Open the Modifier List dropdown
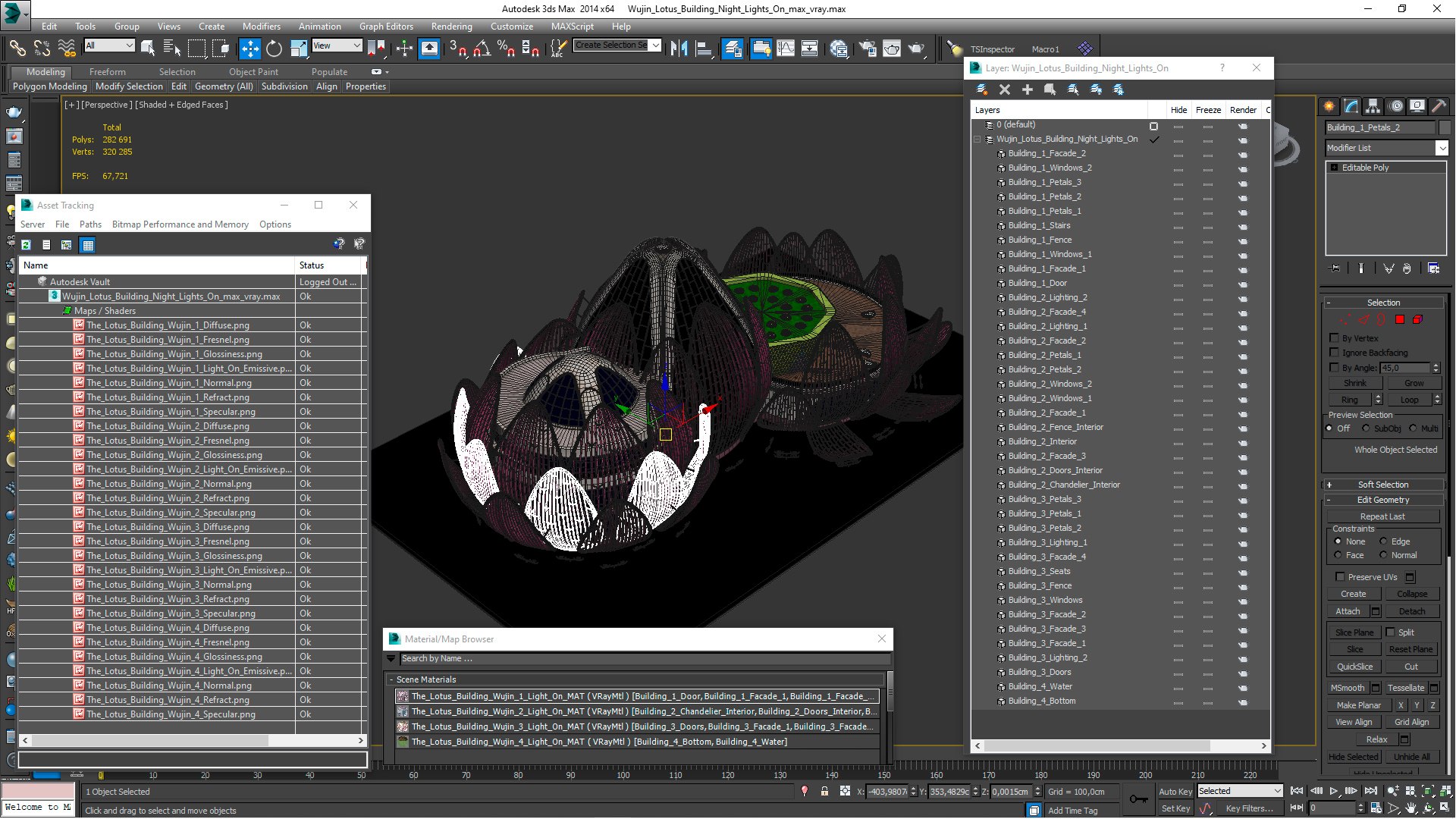This screenshot has height=819, width=1456. (1387, 148)
